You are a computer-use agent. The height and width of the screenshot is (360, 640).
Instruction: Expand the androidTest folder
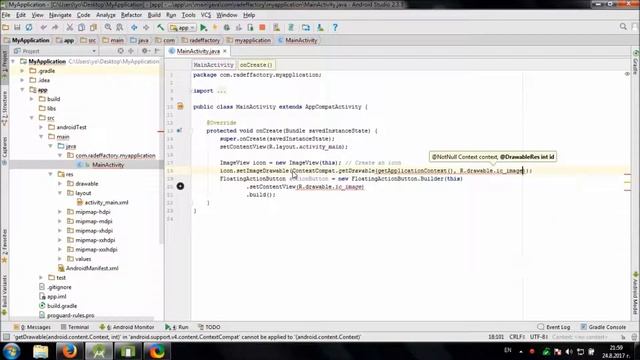click(41, 127)
